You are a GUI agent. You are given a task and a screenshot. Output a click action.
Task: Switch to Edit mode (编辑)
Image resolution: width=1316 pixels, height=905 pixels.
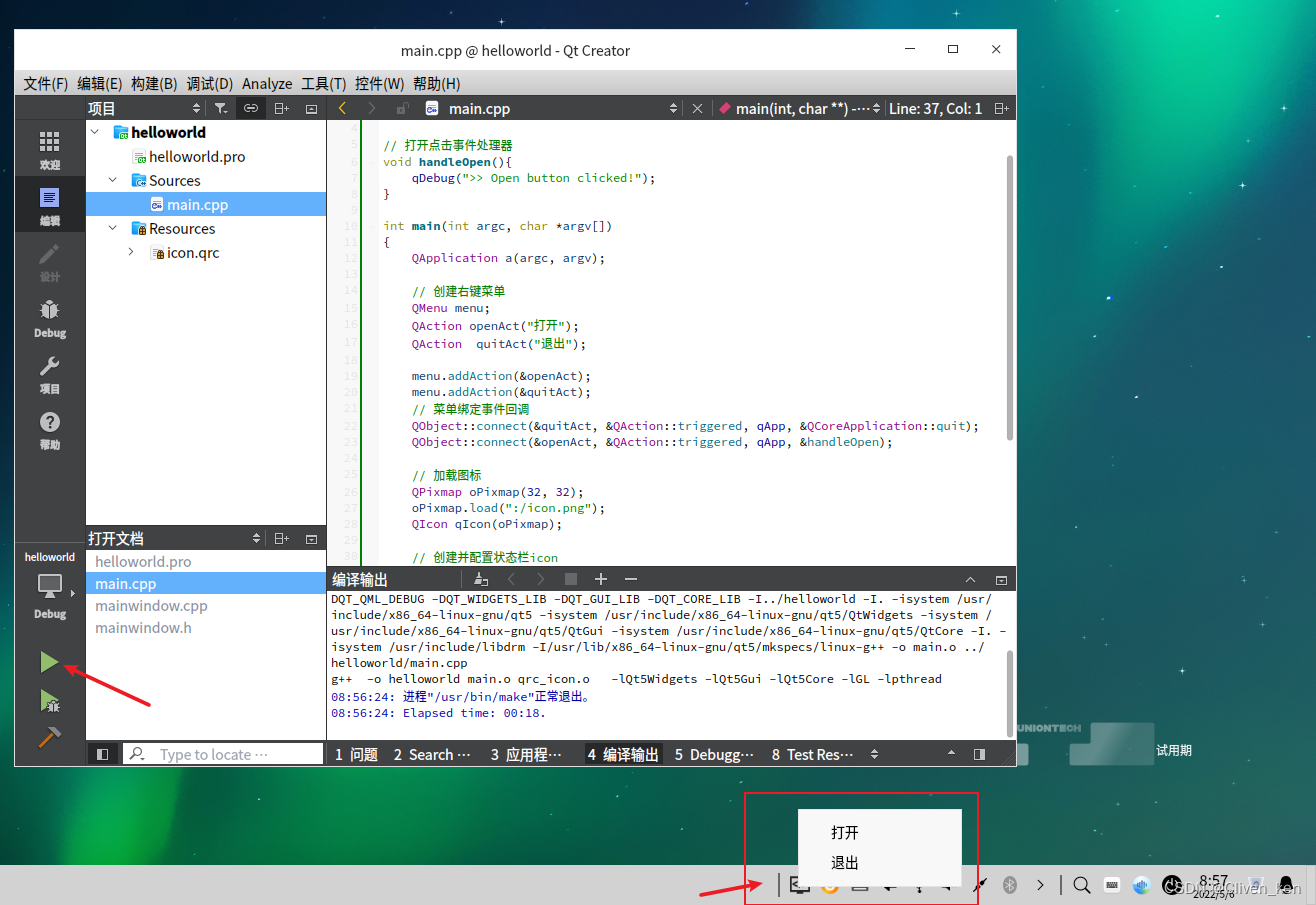[x=50, y=206]
